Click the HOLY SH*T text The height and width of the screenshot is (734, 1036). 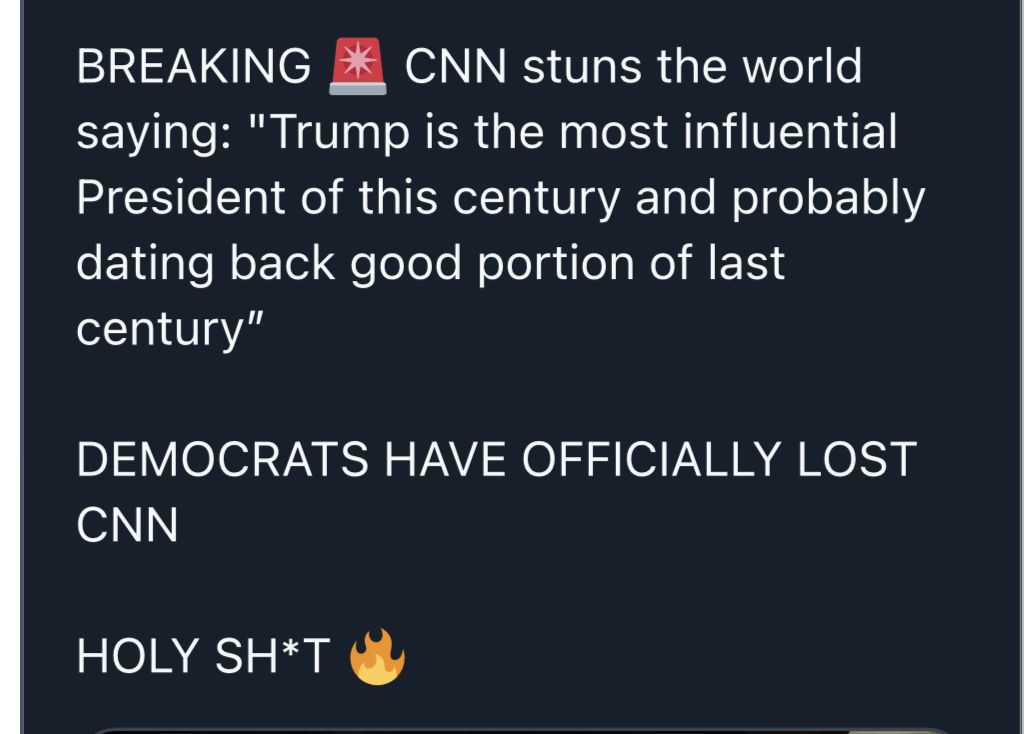coord(203,657)
